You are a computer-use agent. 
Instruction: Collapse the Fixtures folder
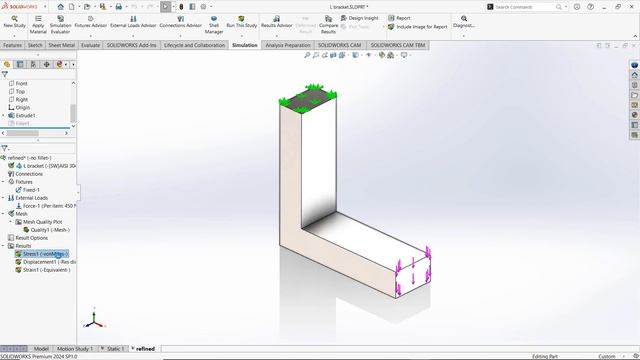[x=3, y=182]
